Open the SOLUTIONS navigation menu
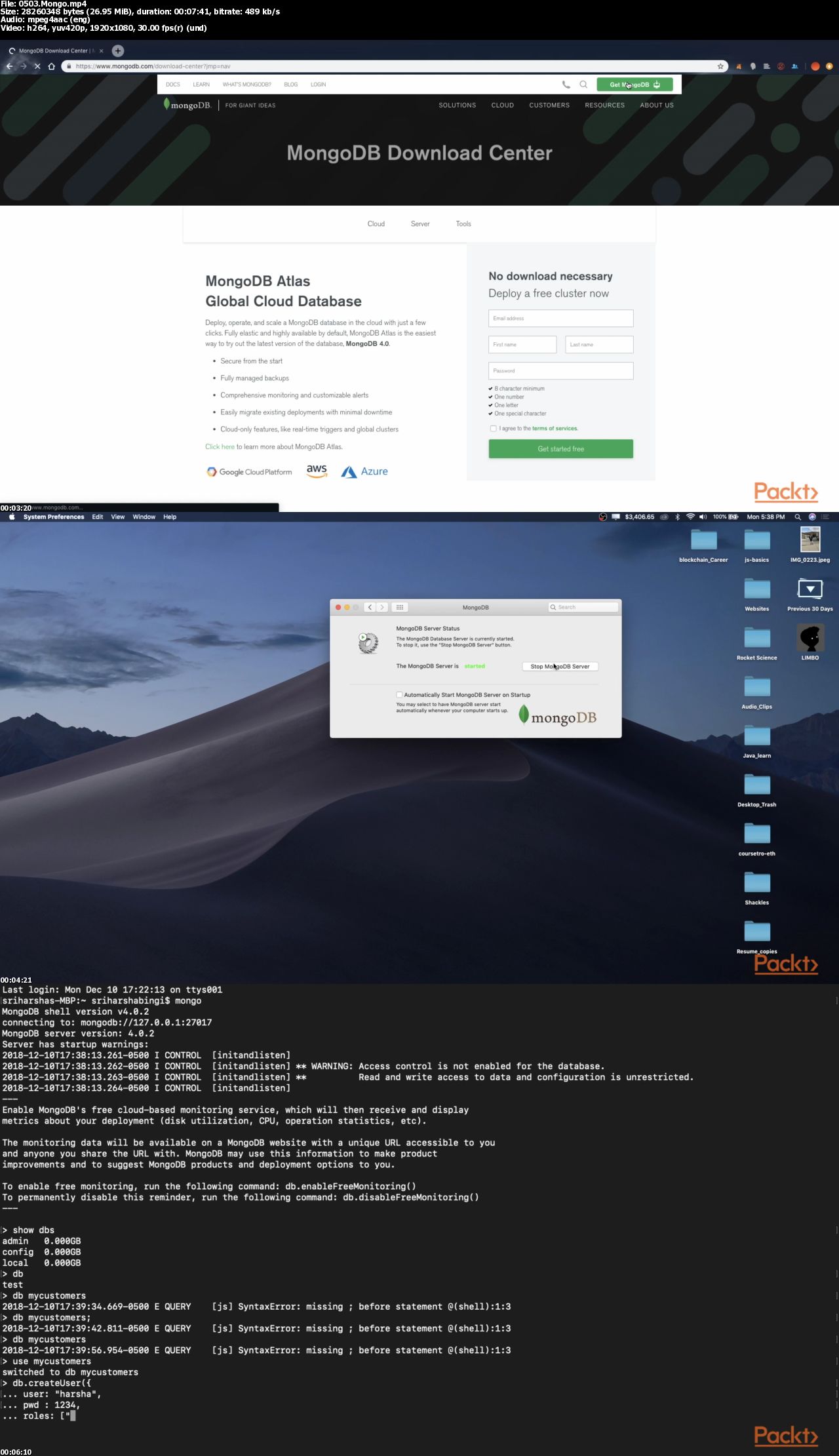 (458, 106)
